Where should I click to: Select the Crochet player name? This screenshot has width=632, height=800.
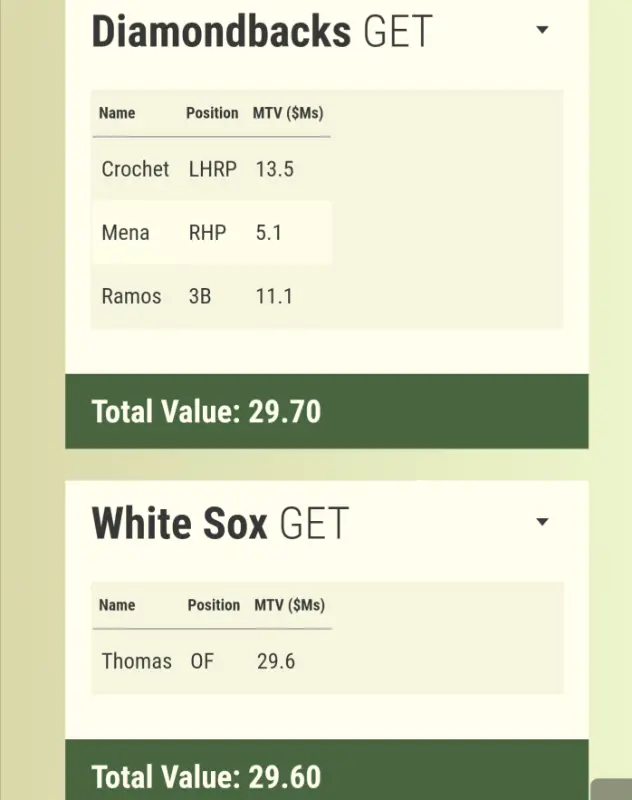pos(135,169)
